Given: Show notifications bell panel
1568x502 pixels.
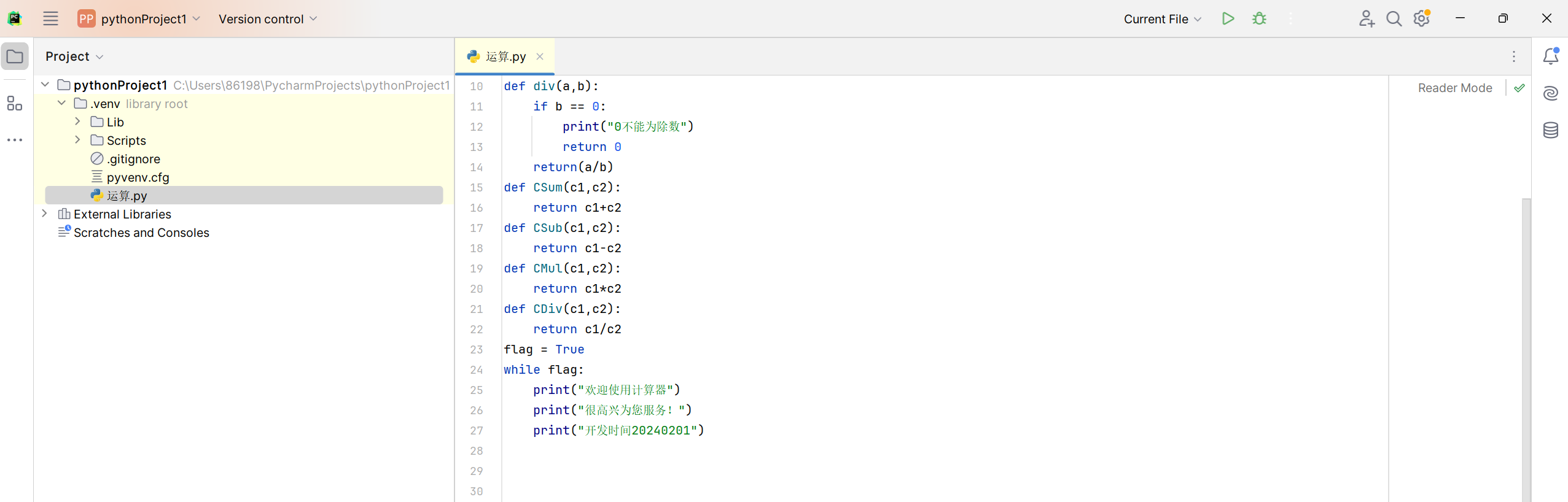Looking at the screenshot, I should (x=1550, y=56).
